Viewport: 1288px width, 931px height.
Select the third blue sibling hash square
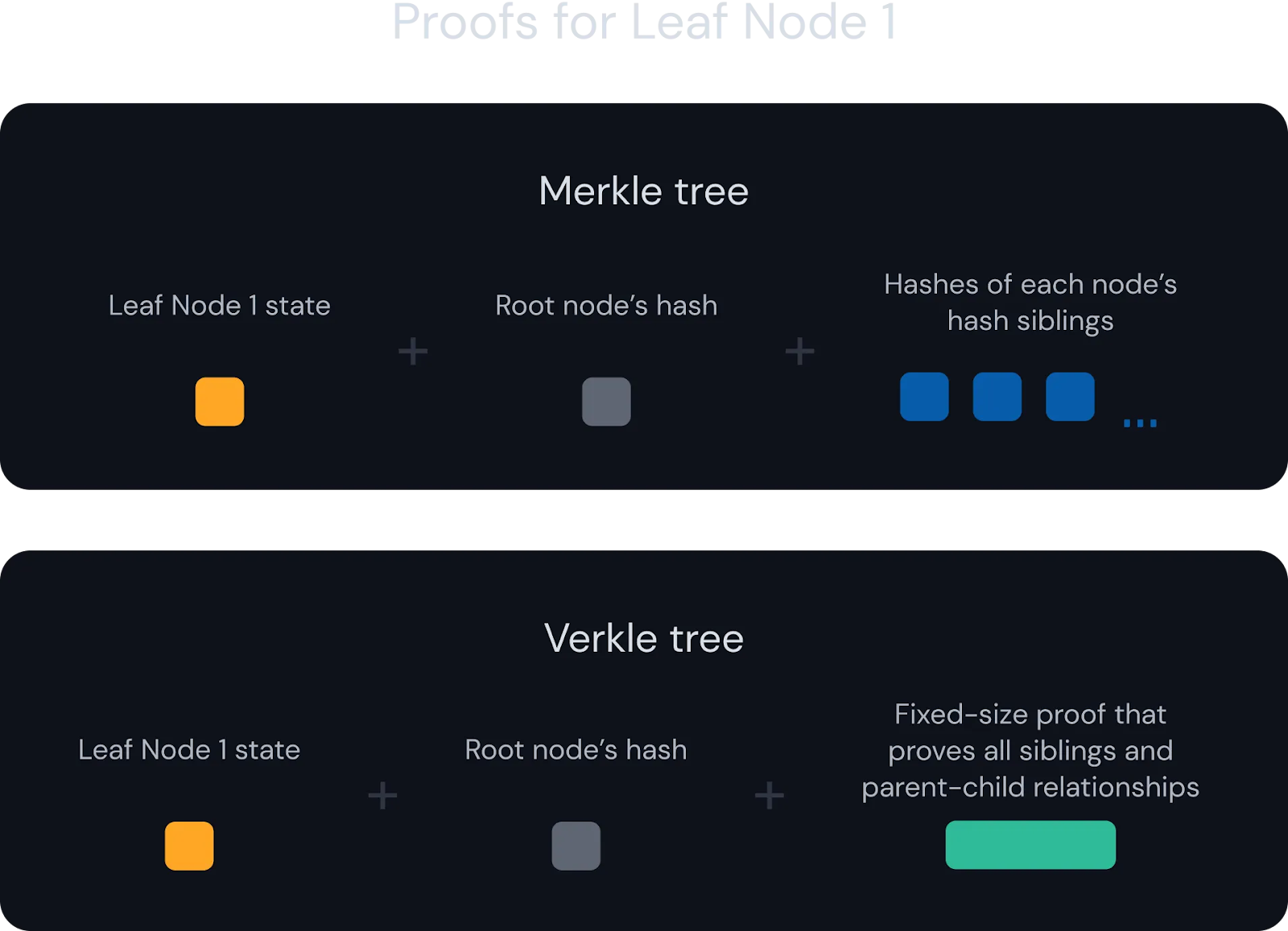[x=1070, y=397]
